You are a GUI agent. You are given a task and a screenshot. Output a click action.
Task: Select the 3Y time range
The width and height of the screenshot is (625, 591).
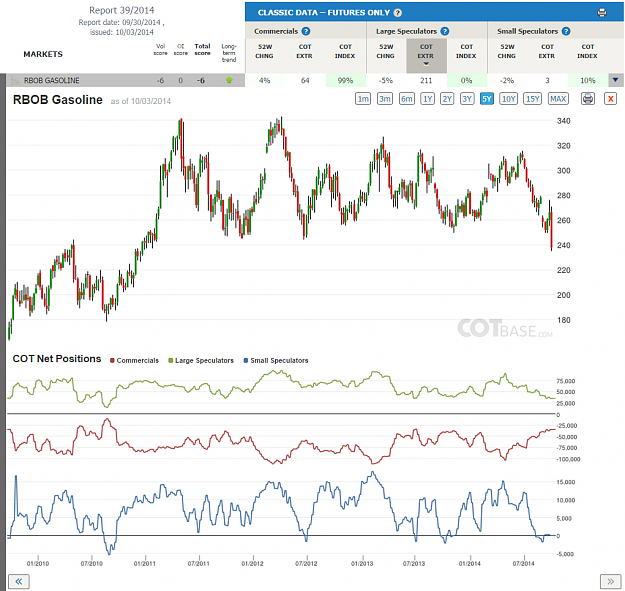(467, 98)
